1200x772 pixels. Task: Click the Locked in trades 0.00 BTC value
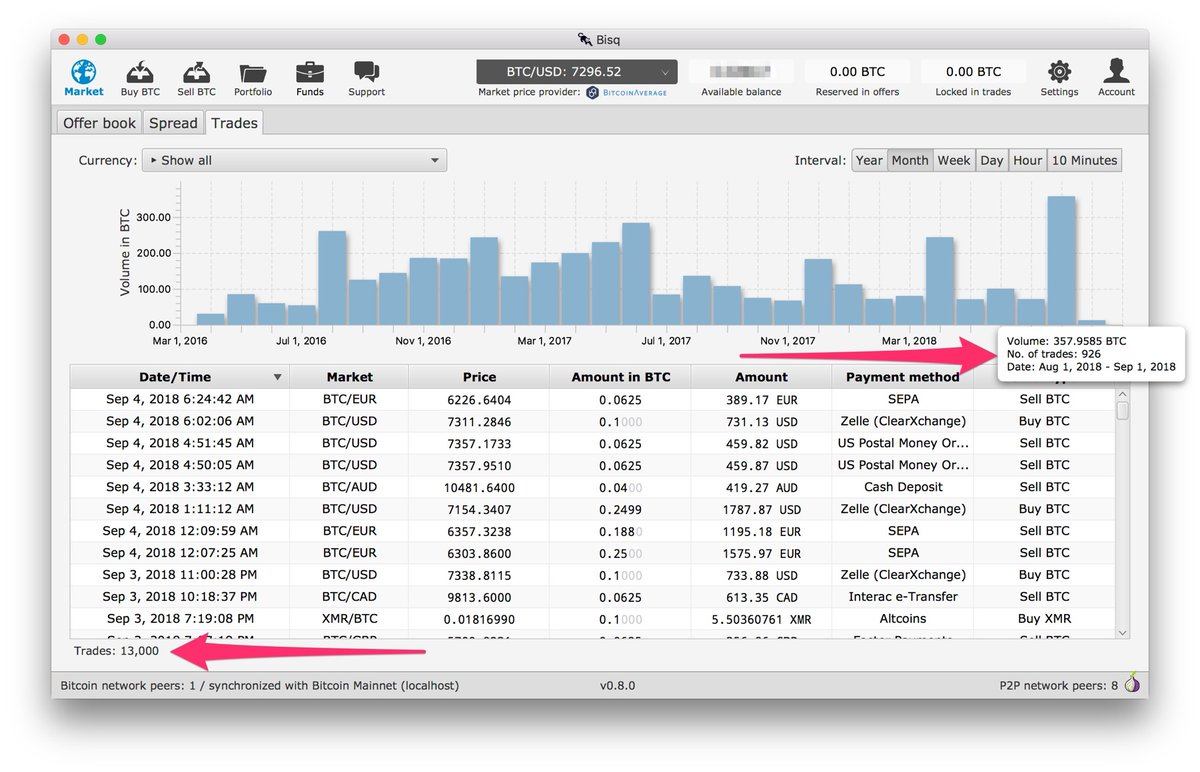click(x=974, y=72)
